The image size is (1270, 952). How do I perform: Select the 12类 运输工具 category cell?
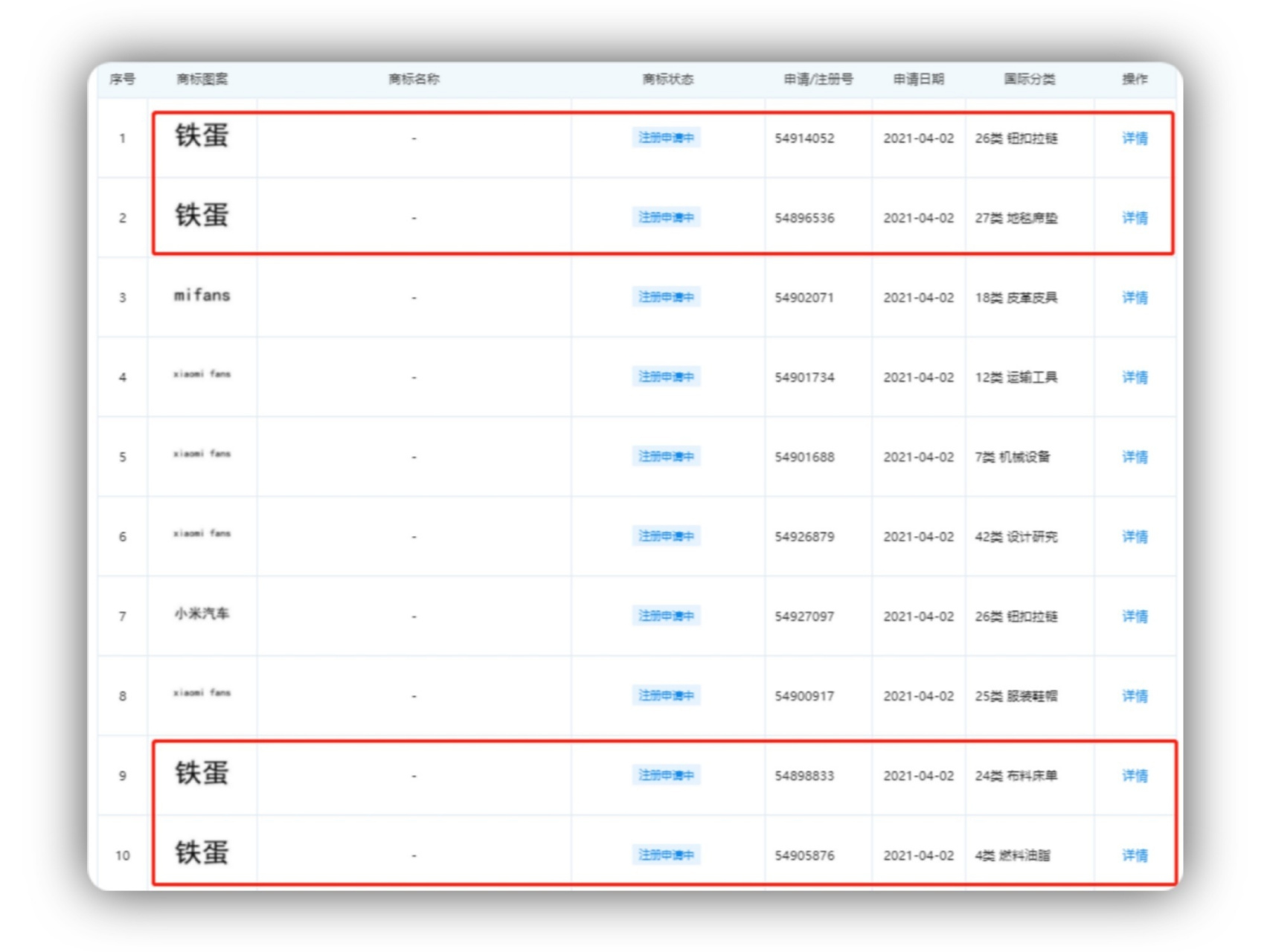coord(1016,377)
